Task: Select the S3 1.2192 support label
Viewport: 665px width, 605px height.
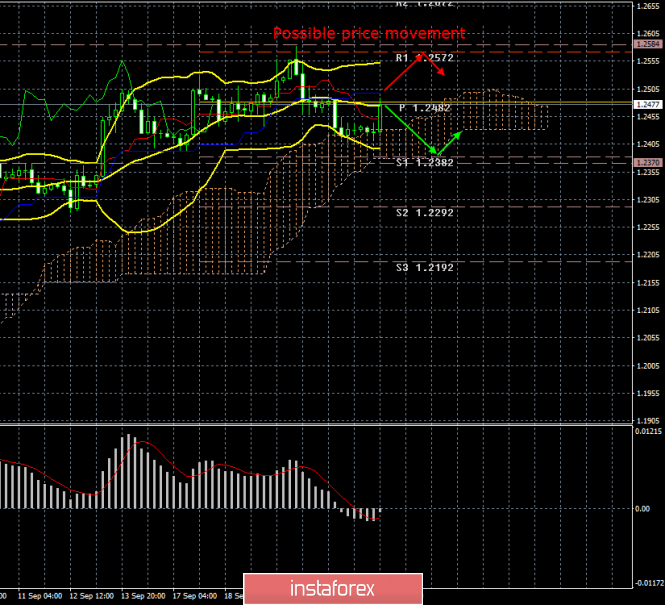Action: [425, 267]
